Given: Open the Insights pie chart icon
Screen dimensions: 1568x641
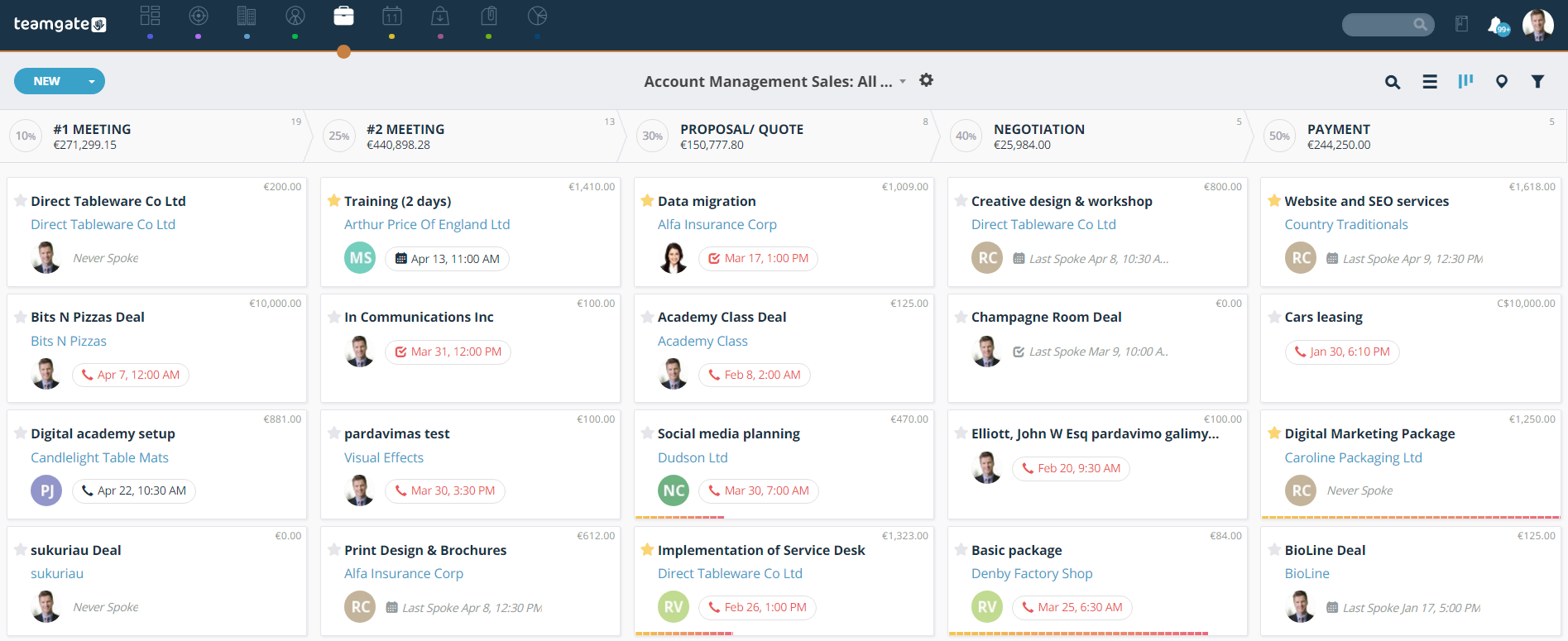Looking at the screenshot, I should 537,16.
